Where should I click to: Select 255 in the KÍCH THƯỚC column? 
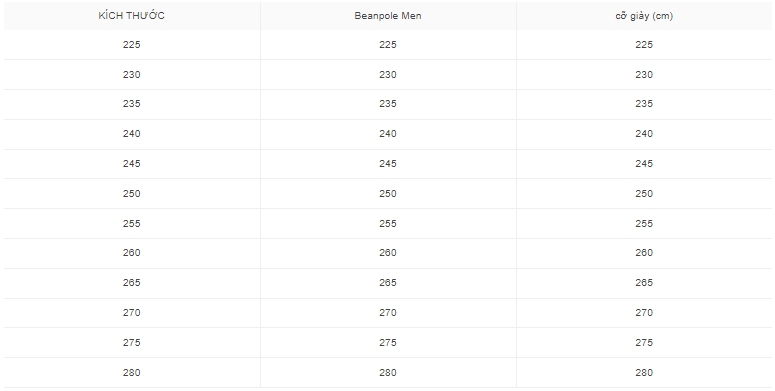(x=131, y=224)
